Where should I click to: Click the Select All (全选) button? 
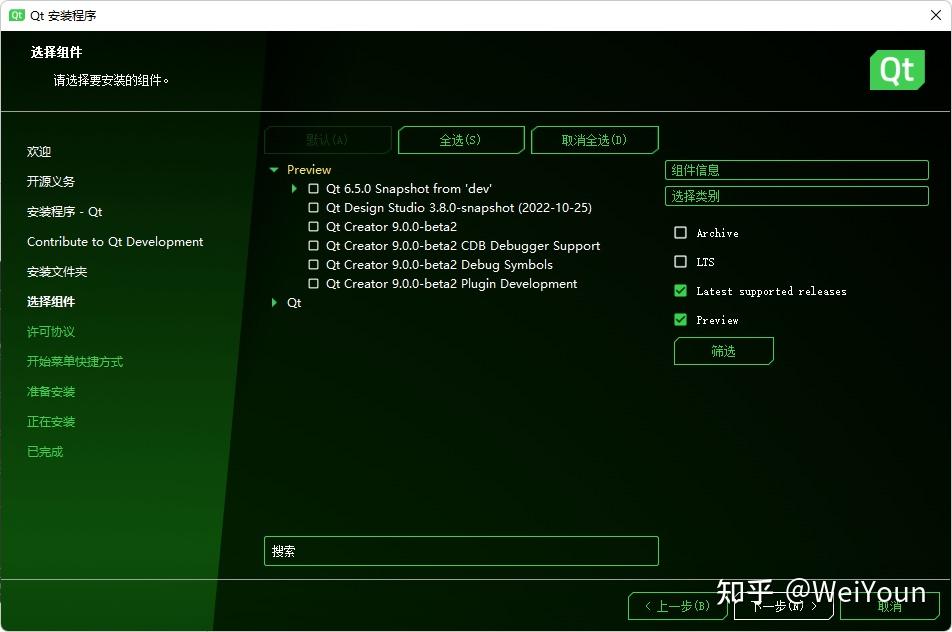tap(461, 140)
